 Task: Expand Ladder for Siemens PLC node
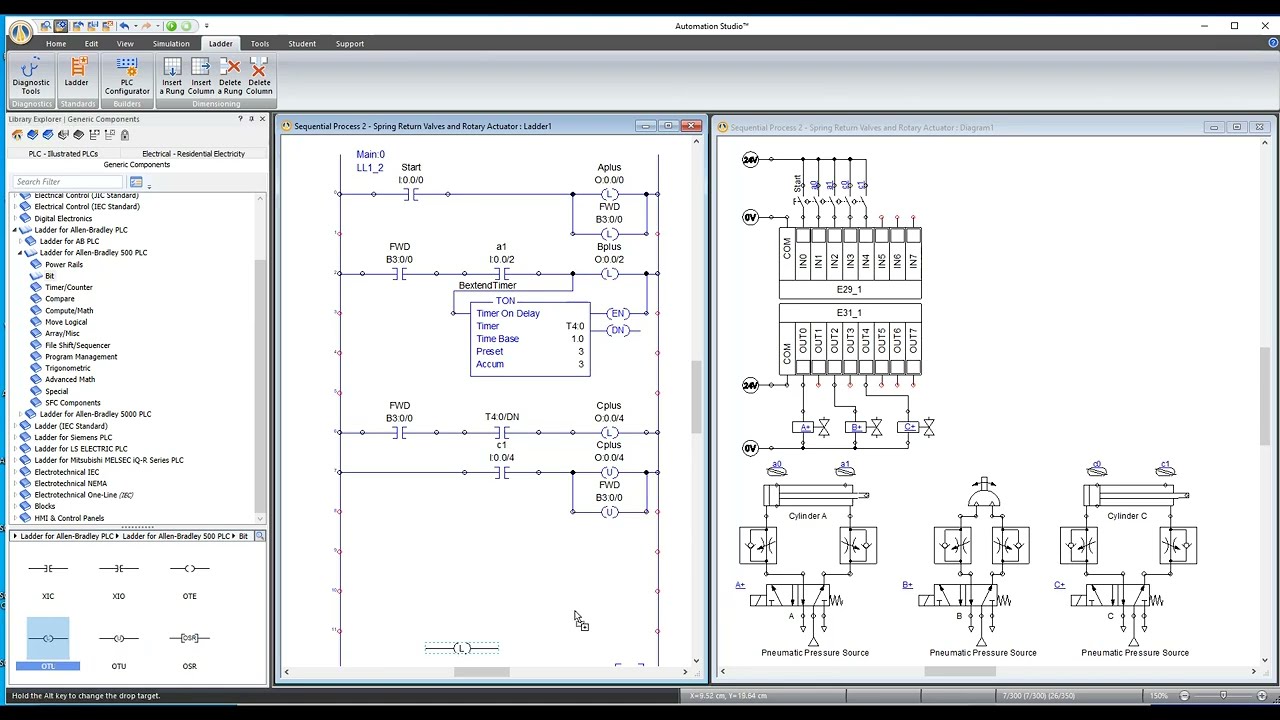tap(15, 437)
